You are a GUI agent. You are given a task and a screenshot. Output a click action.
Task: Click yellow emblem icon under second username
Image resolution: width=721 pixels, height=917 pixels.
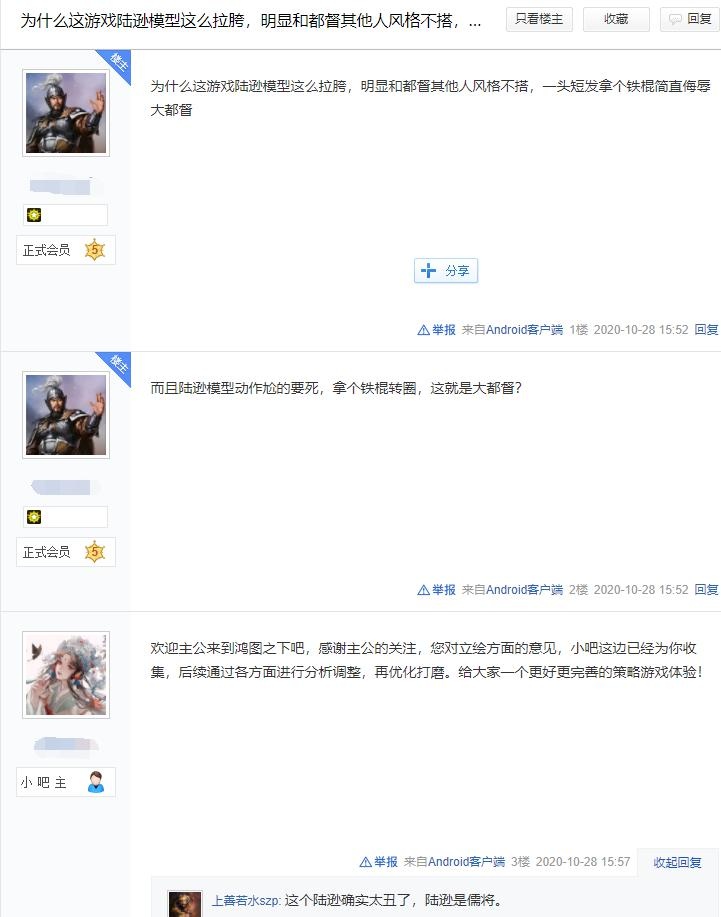(34, 516)
